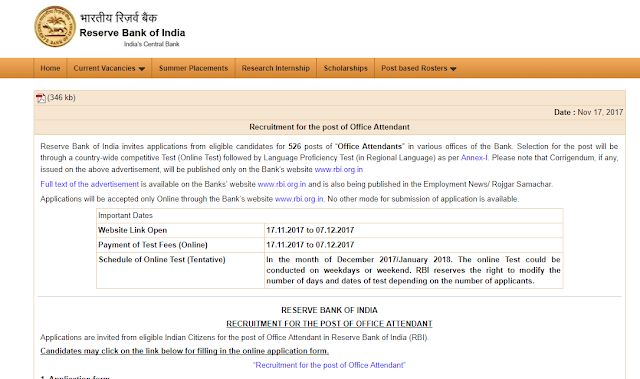Follow the Annex-I link
The height and width of the screenshot is (379, 640).
tap(474, 157)
